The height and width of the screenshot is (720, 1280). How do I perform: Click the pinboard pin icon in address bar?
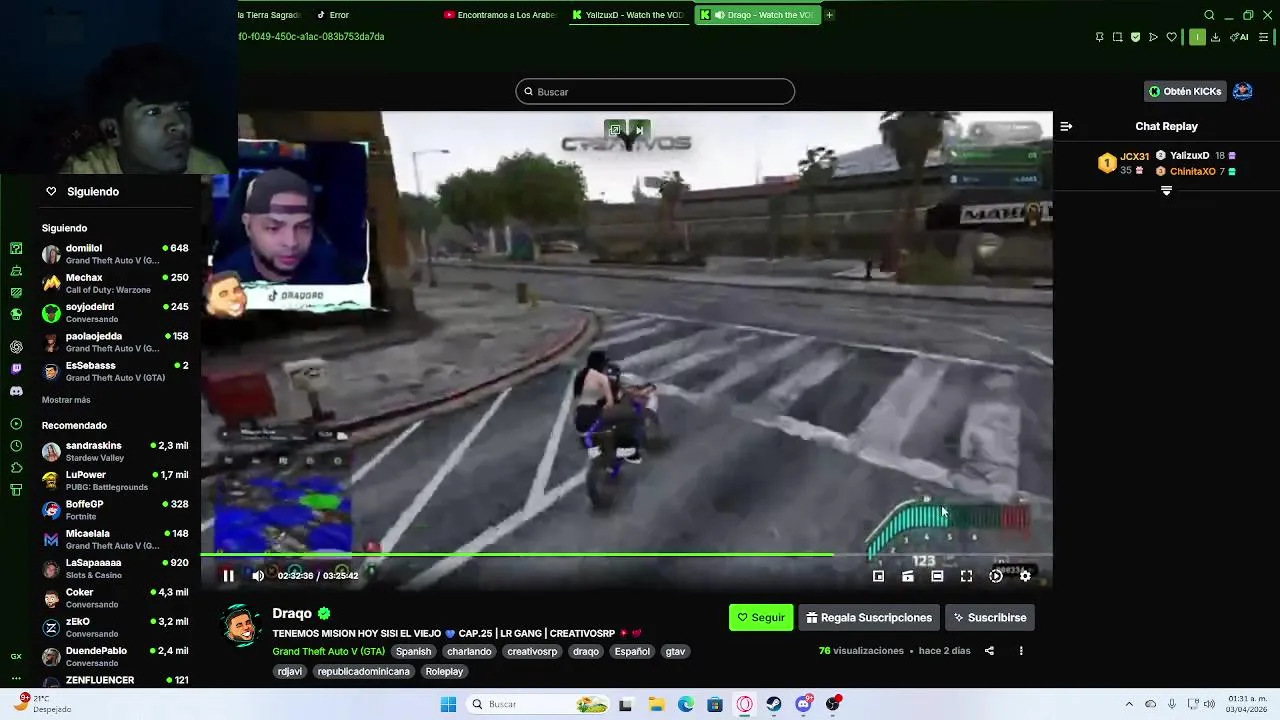coord(1099,37)
